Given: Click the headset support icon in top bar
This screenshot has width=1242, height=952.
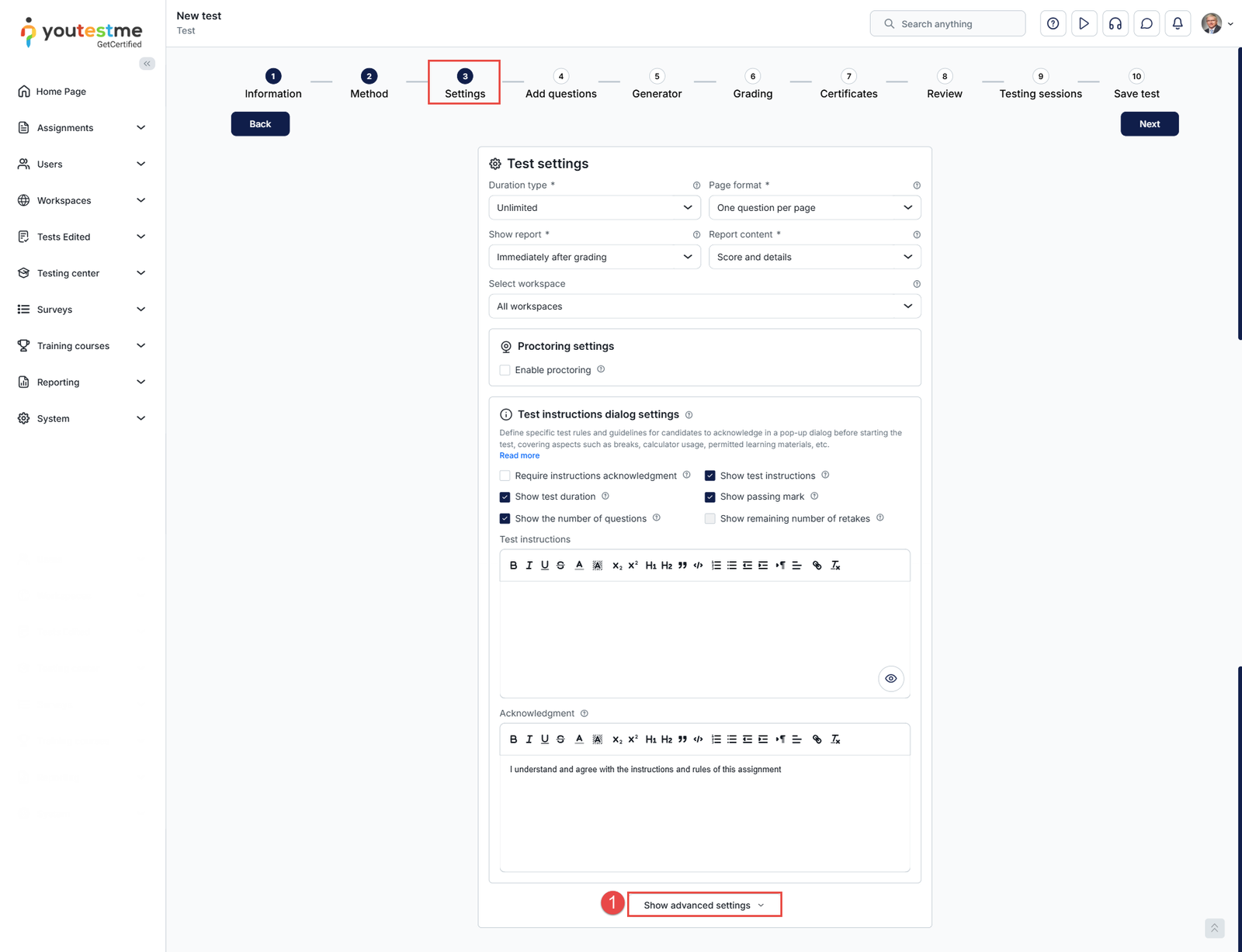Looking at the screenshot, I should pyautogui.click(x=1115, y=23).
